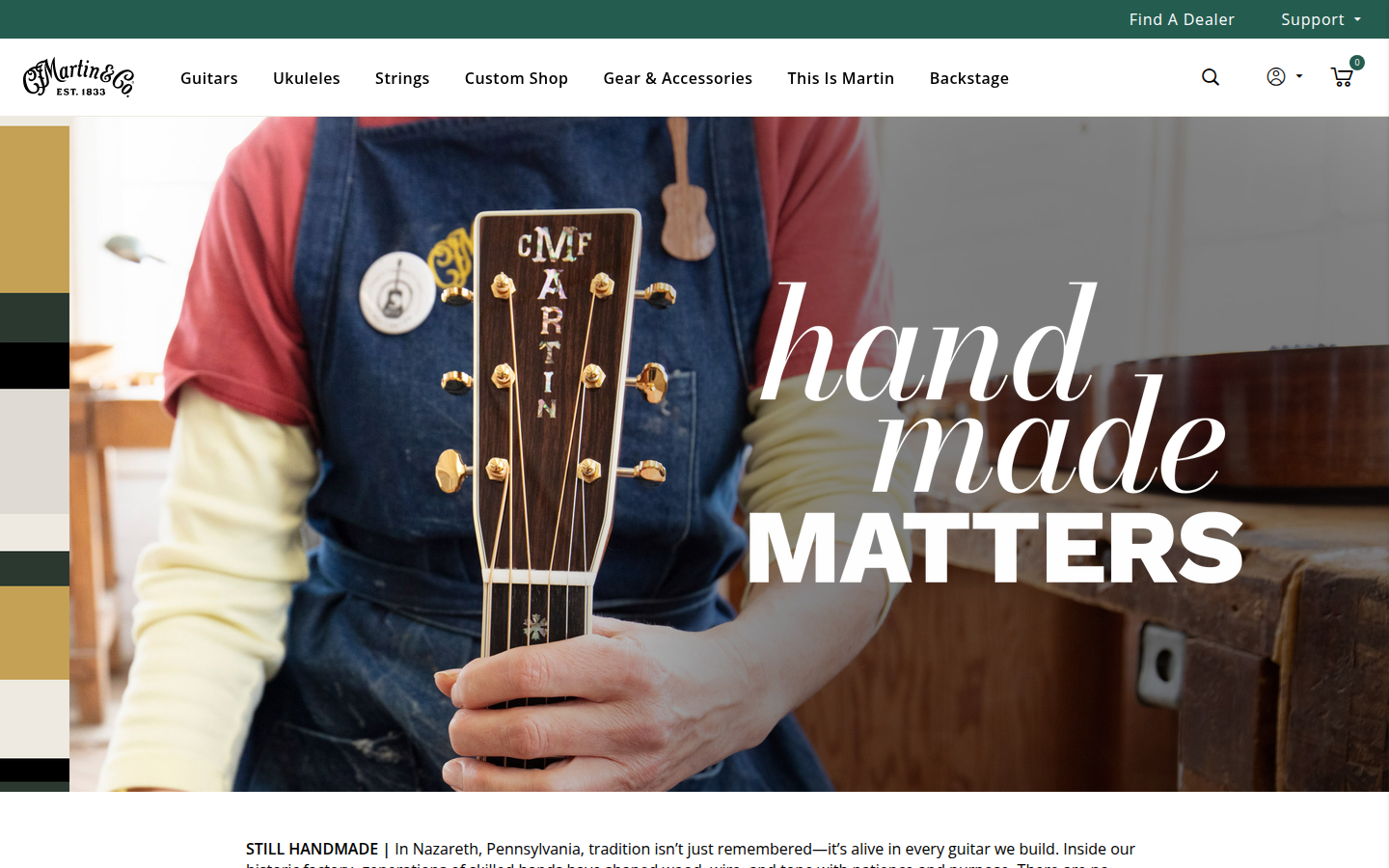Viewport: 1389px width, 868px height.
Task: Open the Guitars menu
Action: click(208, 78)
